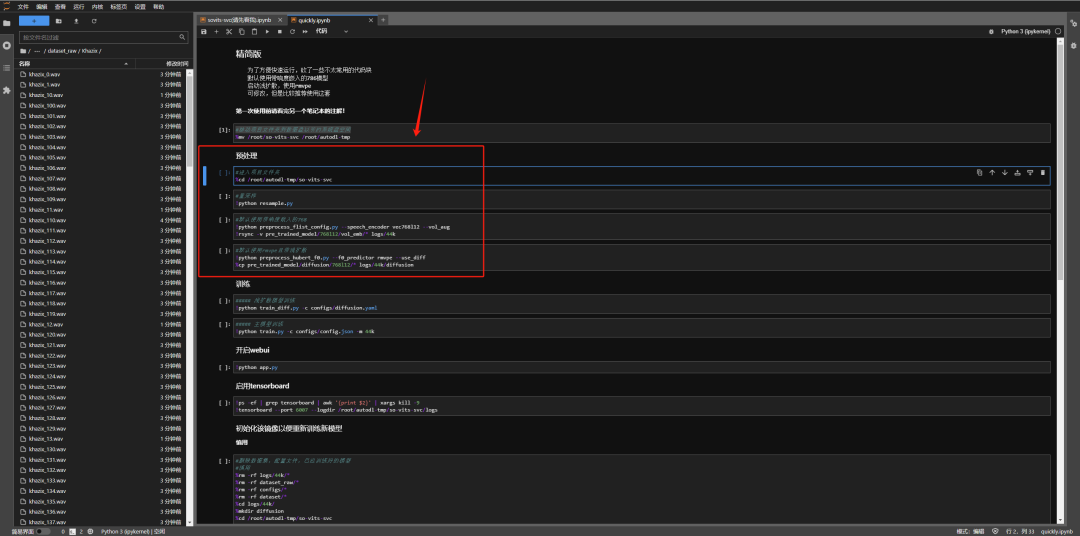Click the dataset_raw breadcrumb link
The height and width of the screenshot is (536, 1080).
(63, 51)
